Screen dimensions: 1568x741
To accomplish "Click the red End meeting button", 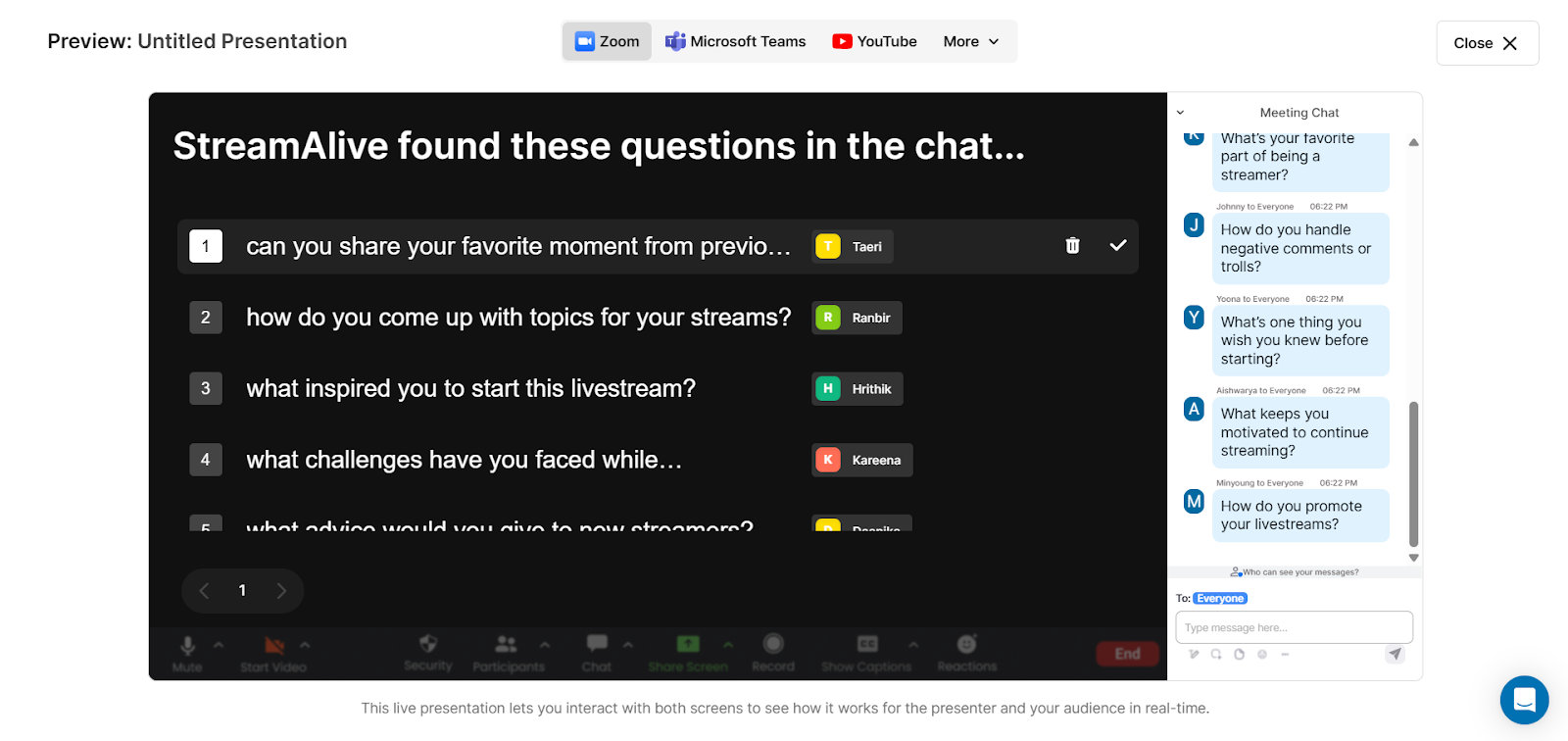I will point(1127,654).
